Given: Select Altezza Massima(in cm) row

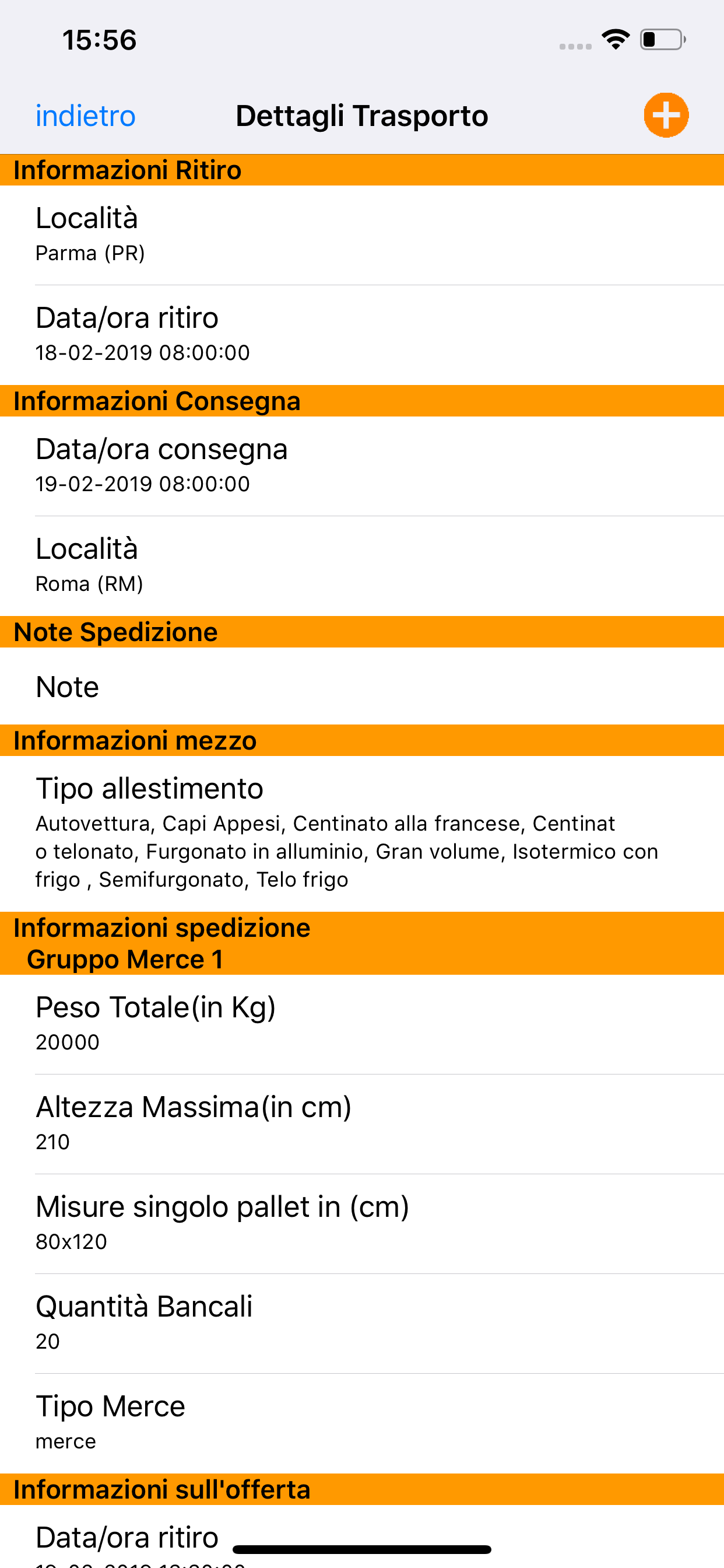Looking at the screenshot, I should (362, 1123).
